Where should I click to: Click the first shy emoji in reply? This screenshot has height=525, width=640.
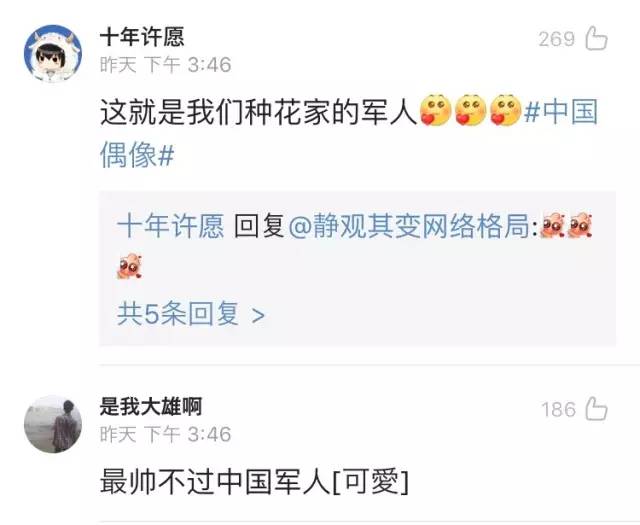(552, 225)
